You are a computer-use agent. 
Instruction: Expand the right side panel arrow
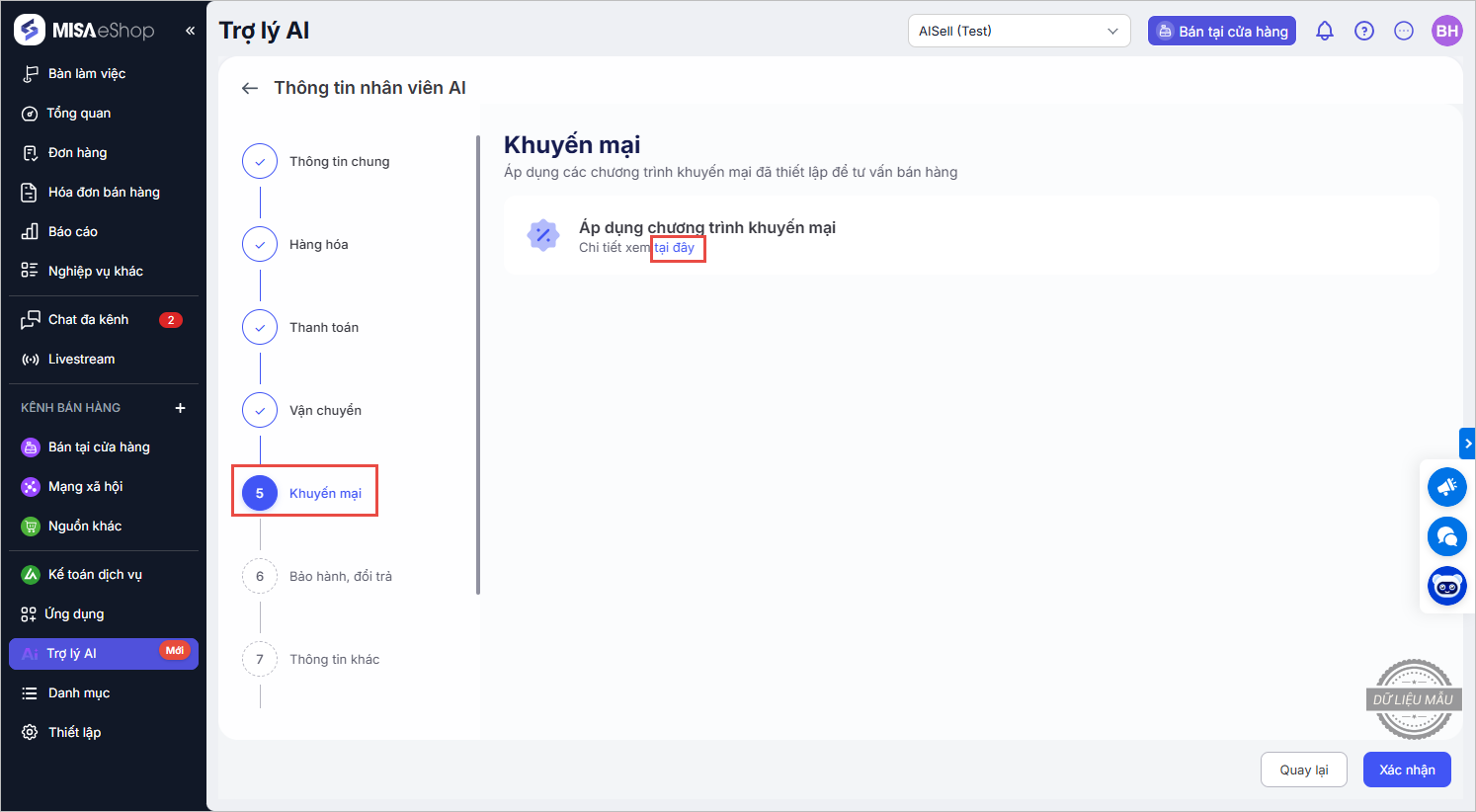(1467, 444)
